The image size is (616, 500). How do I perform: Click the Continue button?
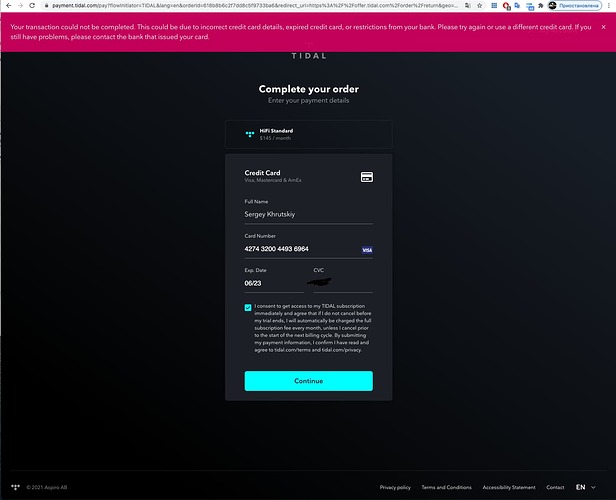(x=308, y=380)
